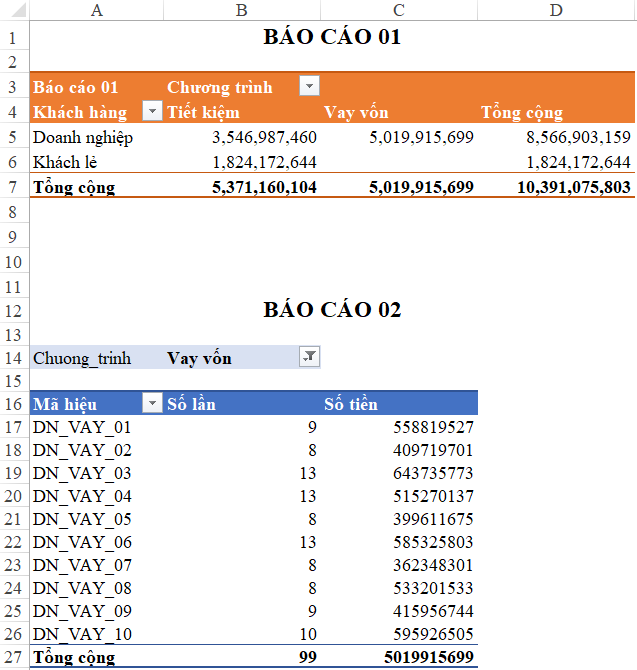Click amount 515270137
Viewport: 637px width, 670px height.
click(x=433, y=496)
